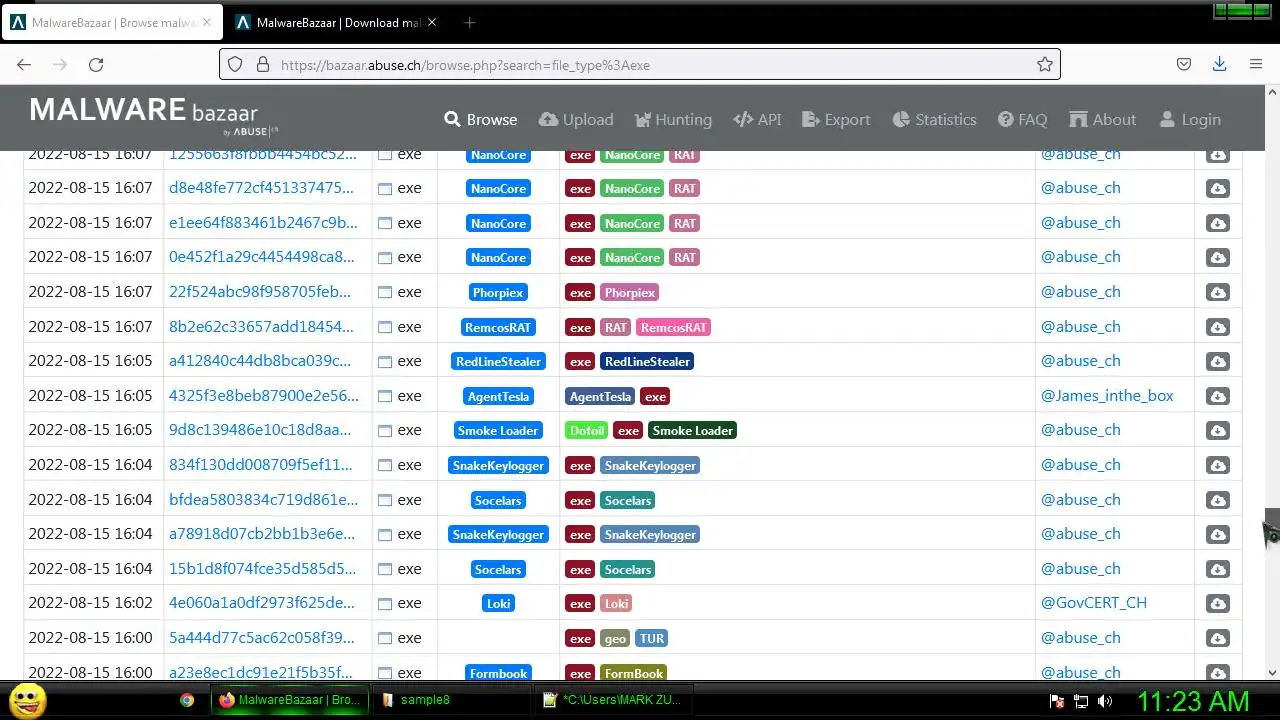The image size is (1280, 720).
Task: Switch to MalwareBazaar Browse tab
Action: point(110,22)
